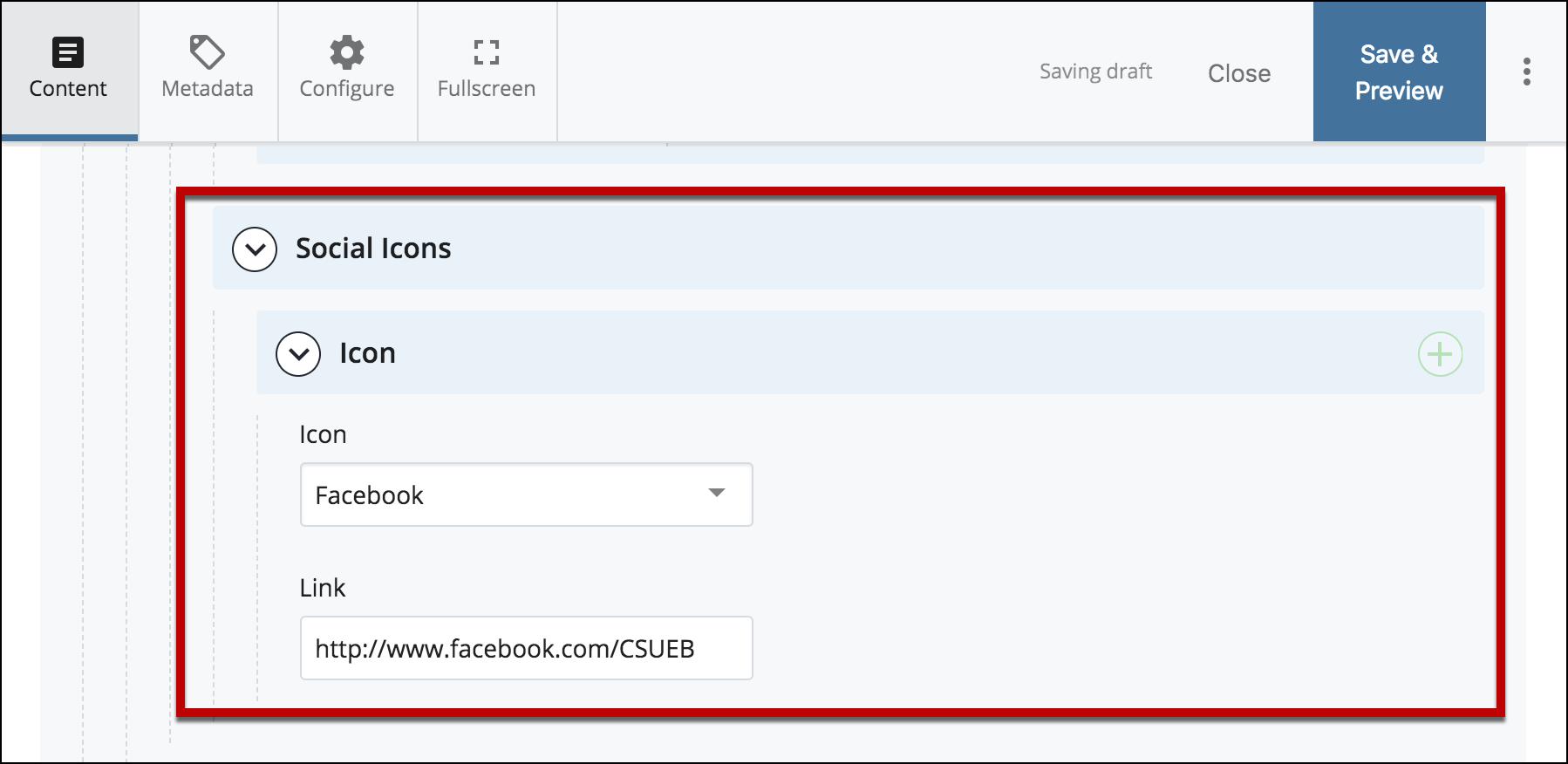The width and height of the screenshot is (1568, 764).
Task: Click the Icon group header bar
Action: pos(869,352)
